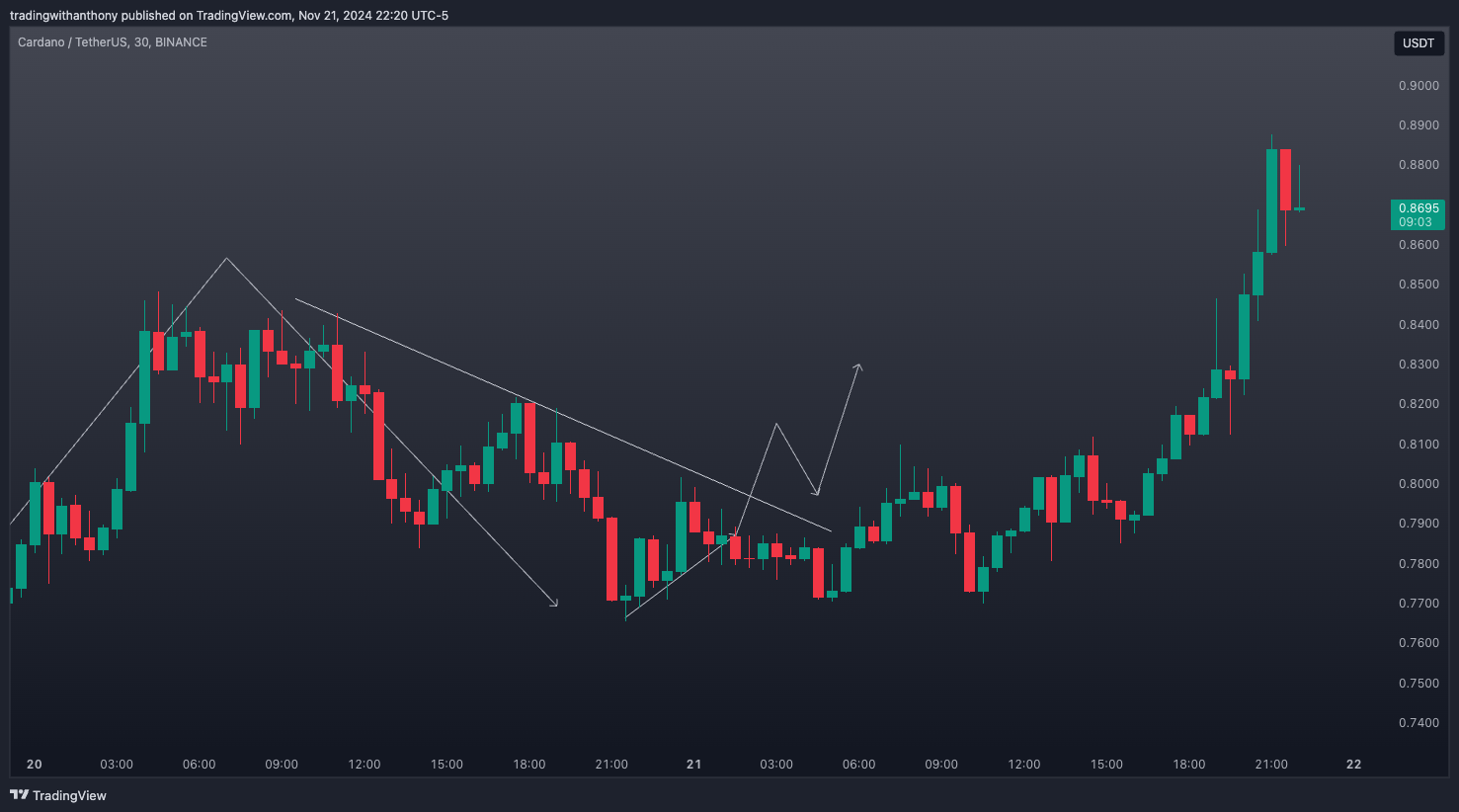Image resolution: width=1459 pixels, height=812 pixels.
Task: Click the 0.7700 price axis label
Action: (x=1418, y=604)
